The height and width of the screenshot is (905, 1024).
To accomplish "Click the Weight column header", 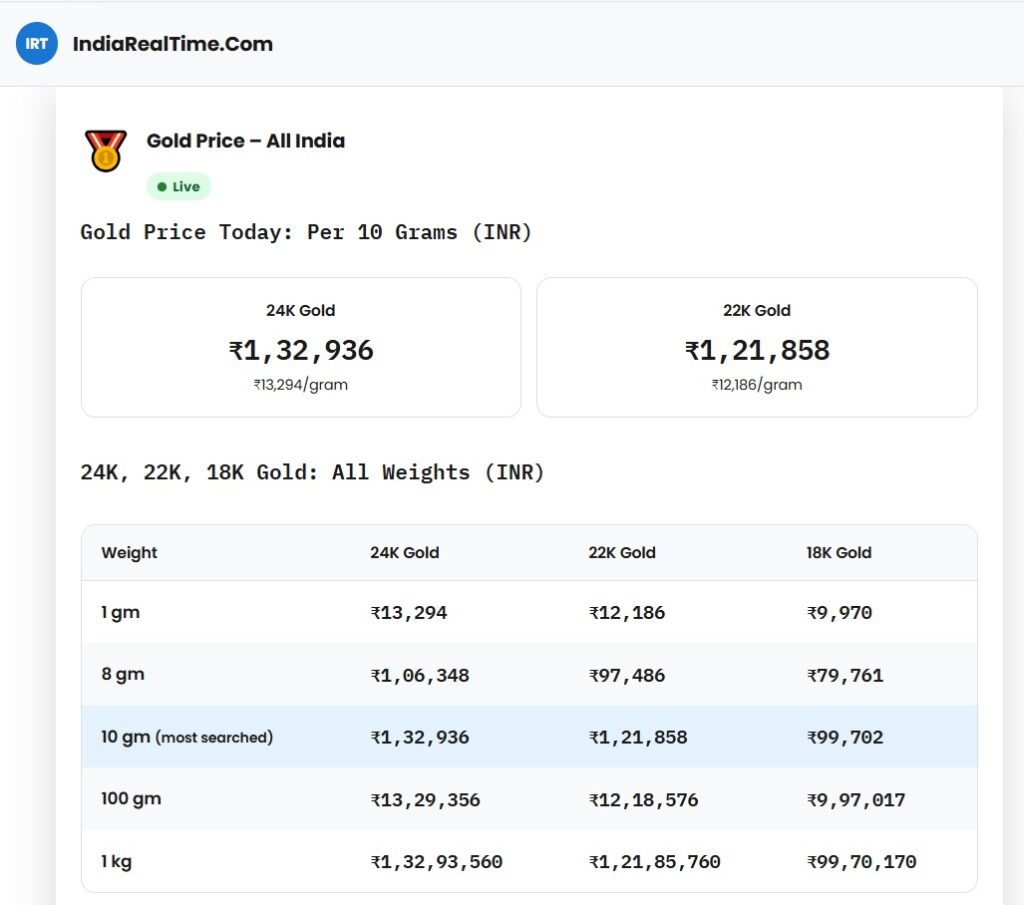I will point(129,552).
